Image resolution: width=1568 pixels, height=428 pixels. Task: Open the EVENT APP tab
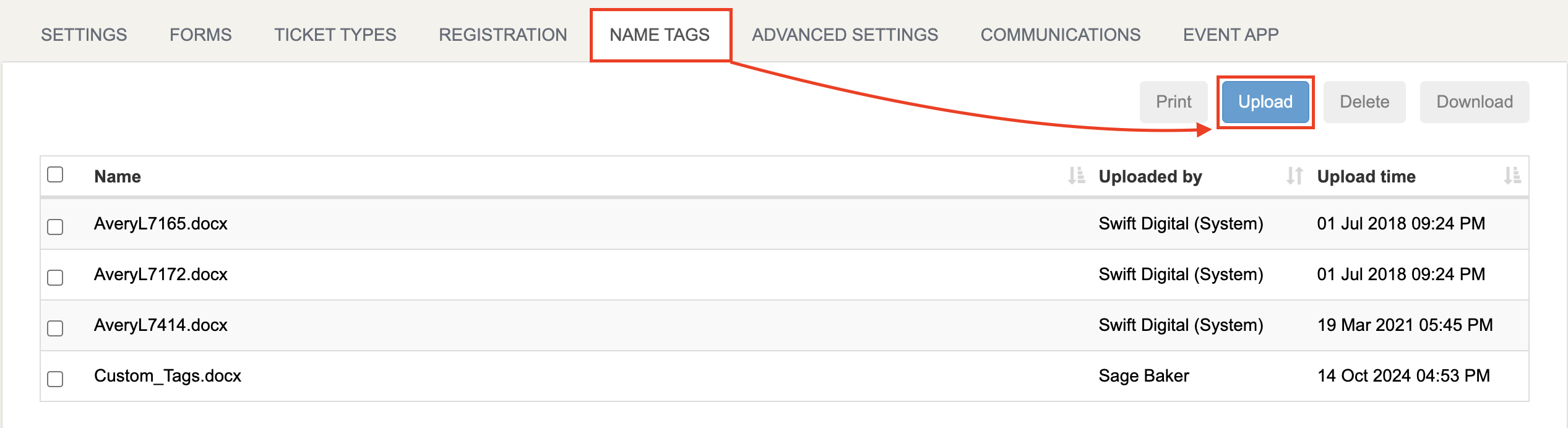point(1231,35)
